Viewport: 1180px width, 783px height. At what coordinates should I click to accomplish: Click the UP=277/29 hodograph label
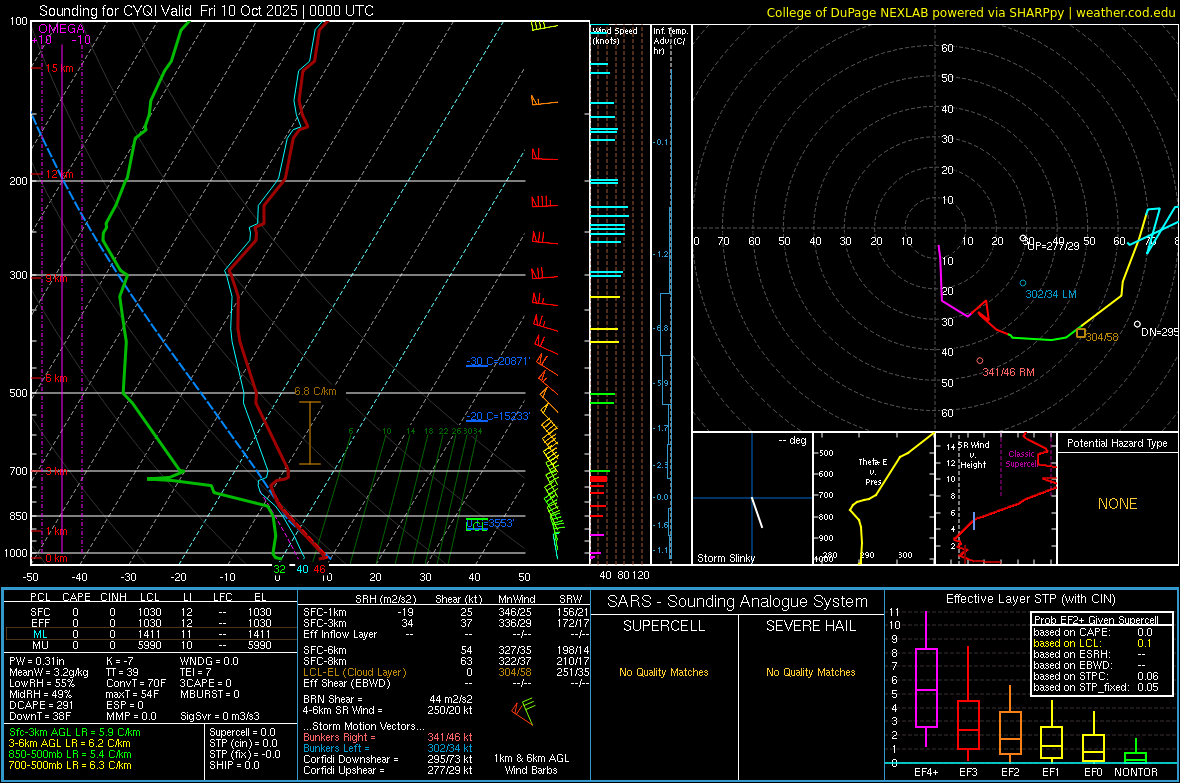coord(1053,246)
